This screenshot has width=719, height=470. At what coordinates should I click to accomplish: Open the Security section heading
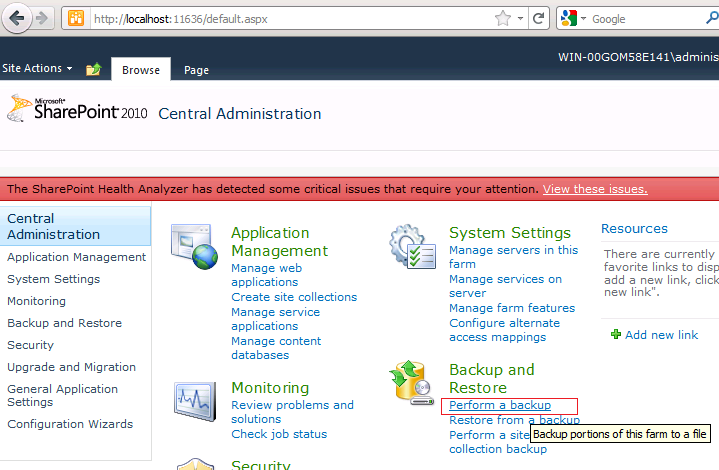[x=260, y=464]
